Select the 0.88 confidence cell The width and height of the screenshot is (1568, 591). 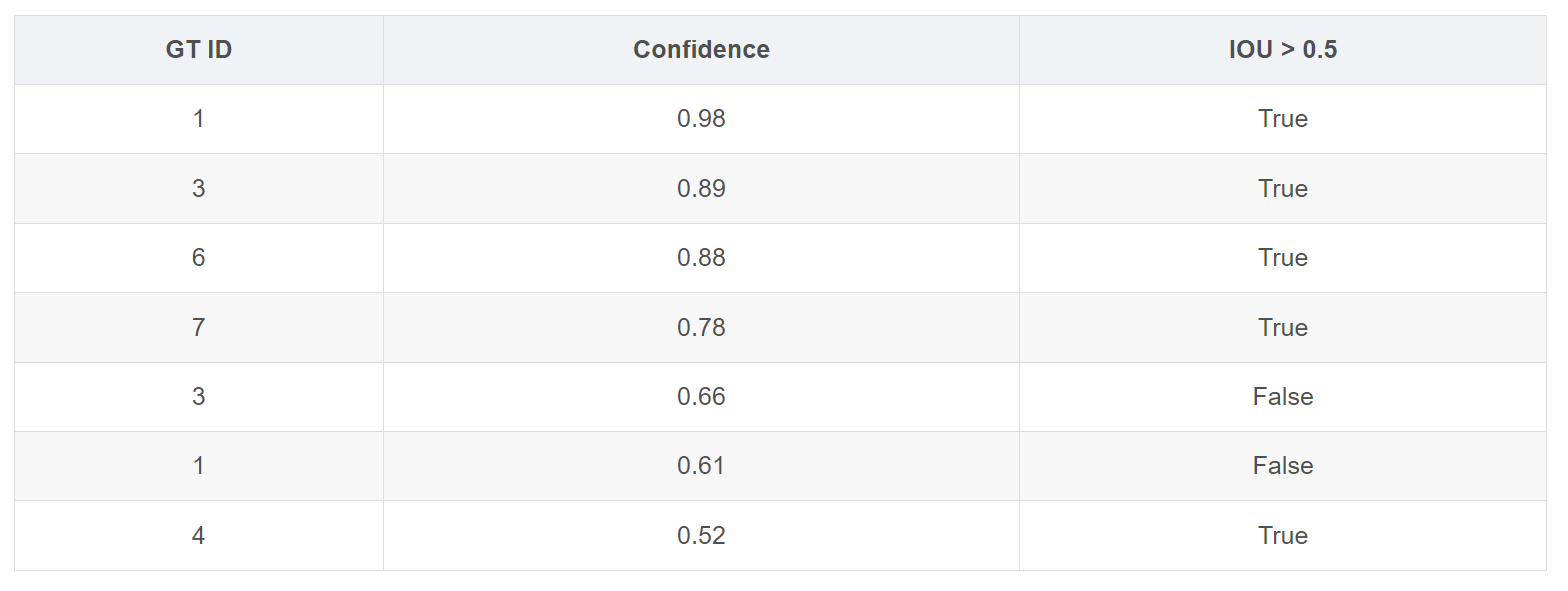click(701, 258)
